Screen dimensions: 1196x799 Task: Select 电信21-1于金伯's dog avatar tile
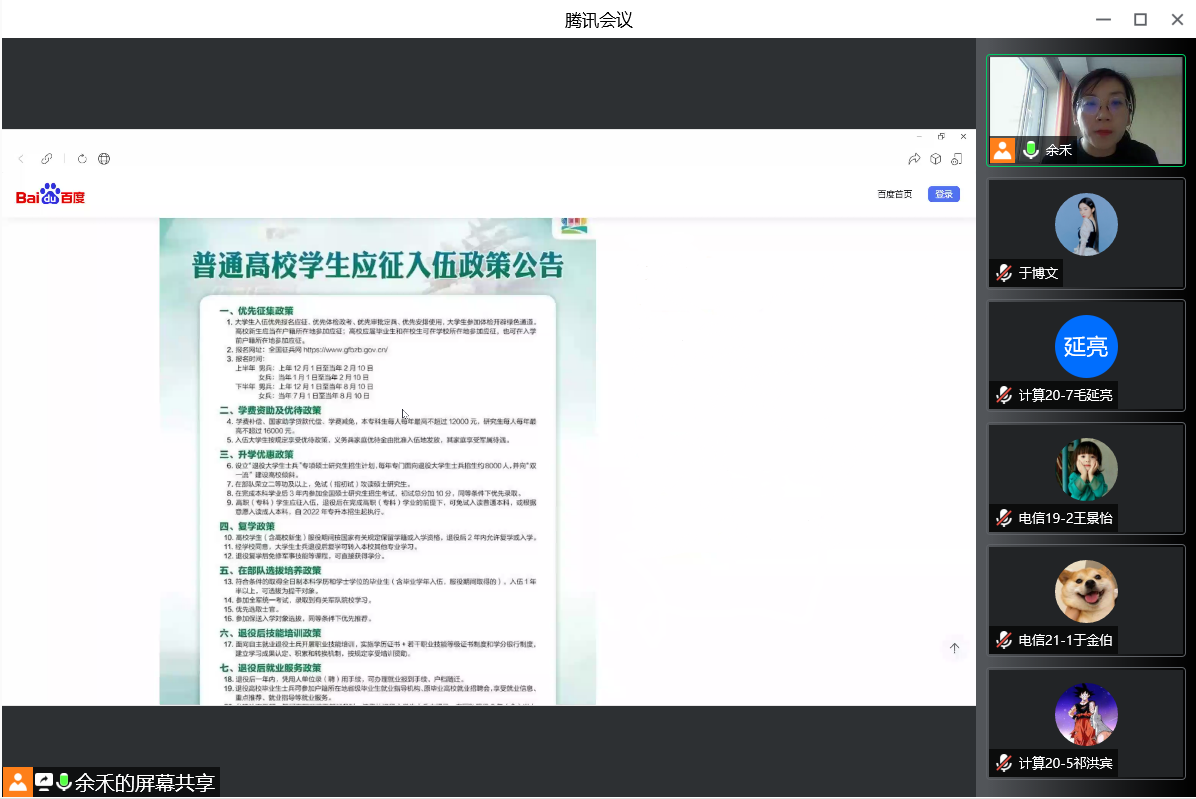pyautogui.click(x=1086, y=598)
